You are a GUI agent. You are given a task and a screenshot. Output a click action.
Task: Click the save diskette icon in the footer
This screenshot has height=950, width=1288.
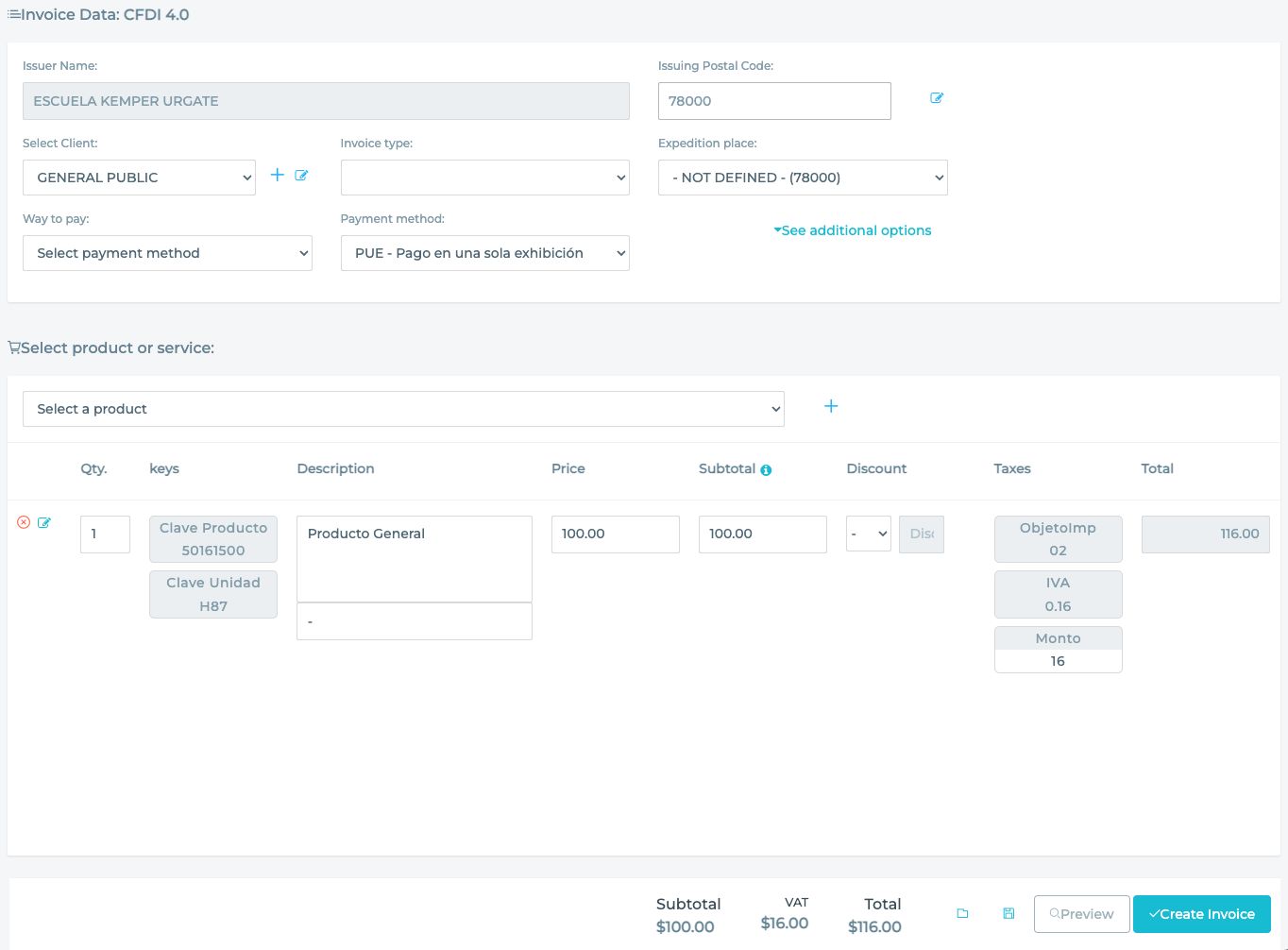coord(1008,913)
